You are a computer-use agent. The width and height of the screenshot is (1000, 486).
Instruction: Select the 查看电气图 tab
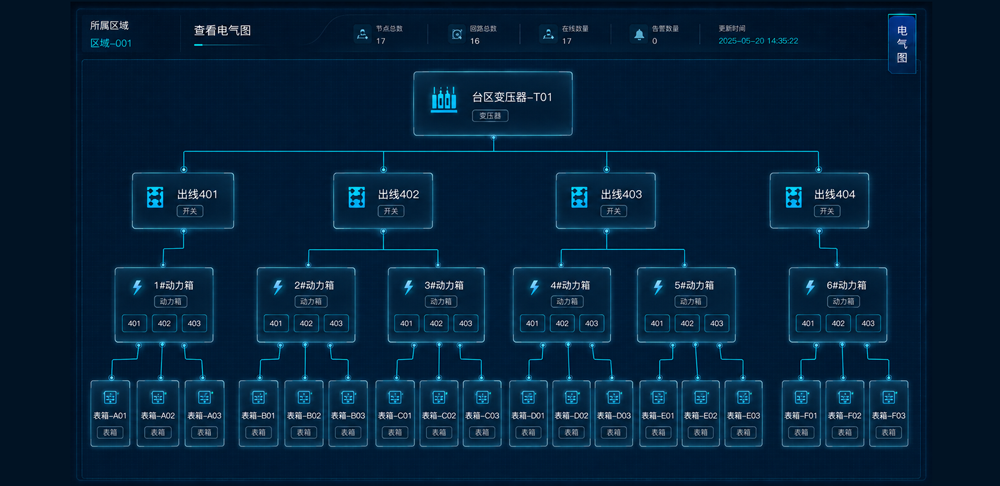coord(223,30)
